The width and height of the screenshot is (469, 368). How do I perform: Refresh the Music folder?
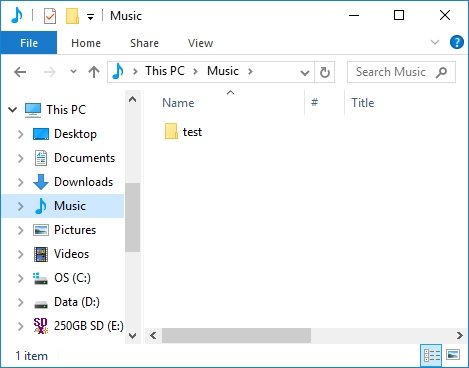325,72
